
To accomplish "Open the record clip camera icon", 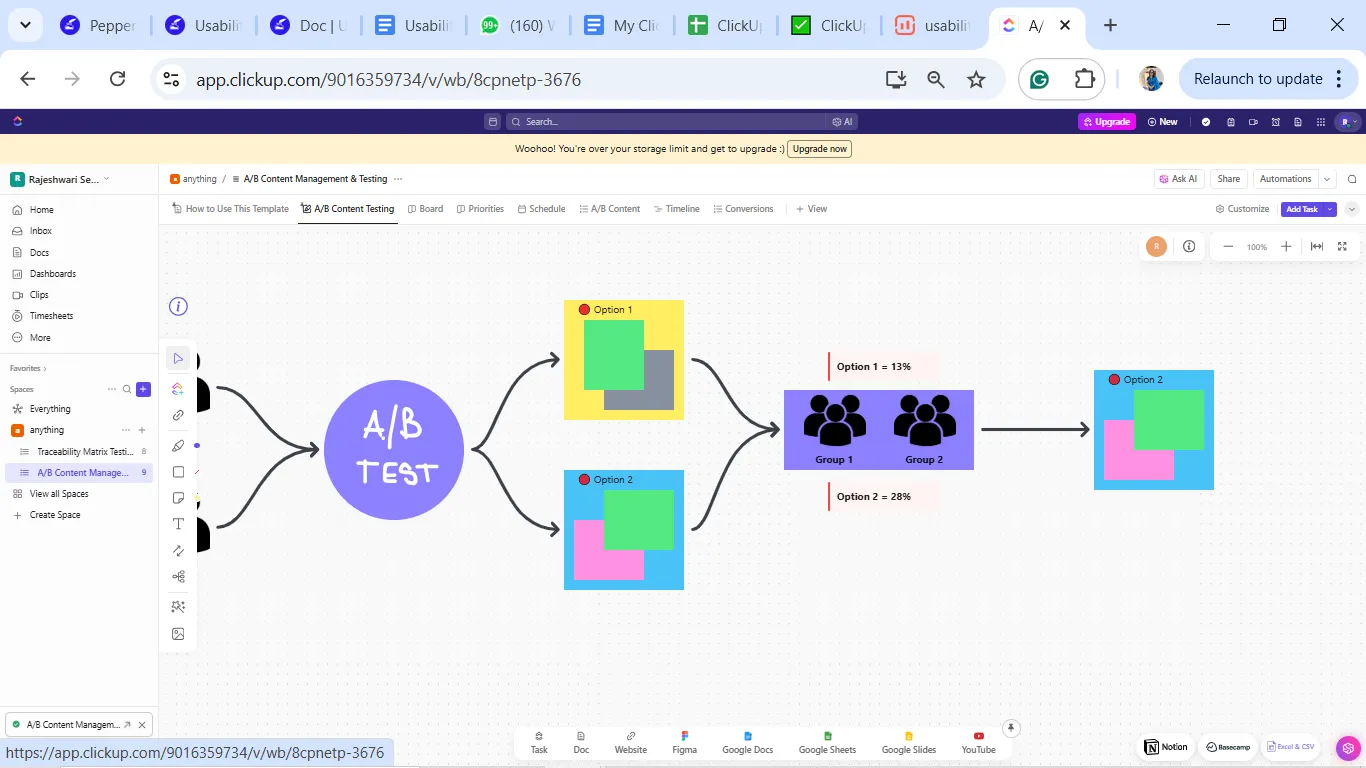I will [1254, 122].
